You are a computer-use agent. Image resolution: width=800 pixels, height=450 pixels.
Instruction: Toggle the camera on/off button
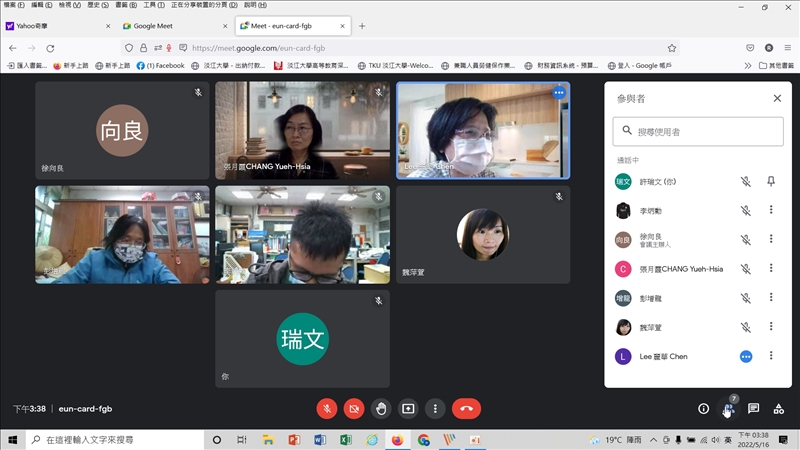[354, 408]
